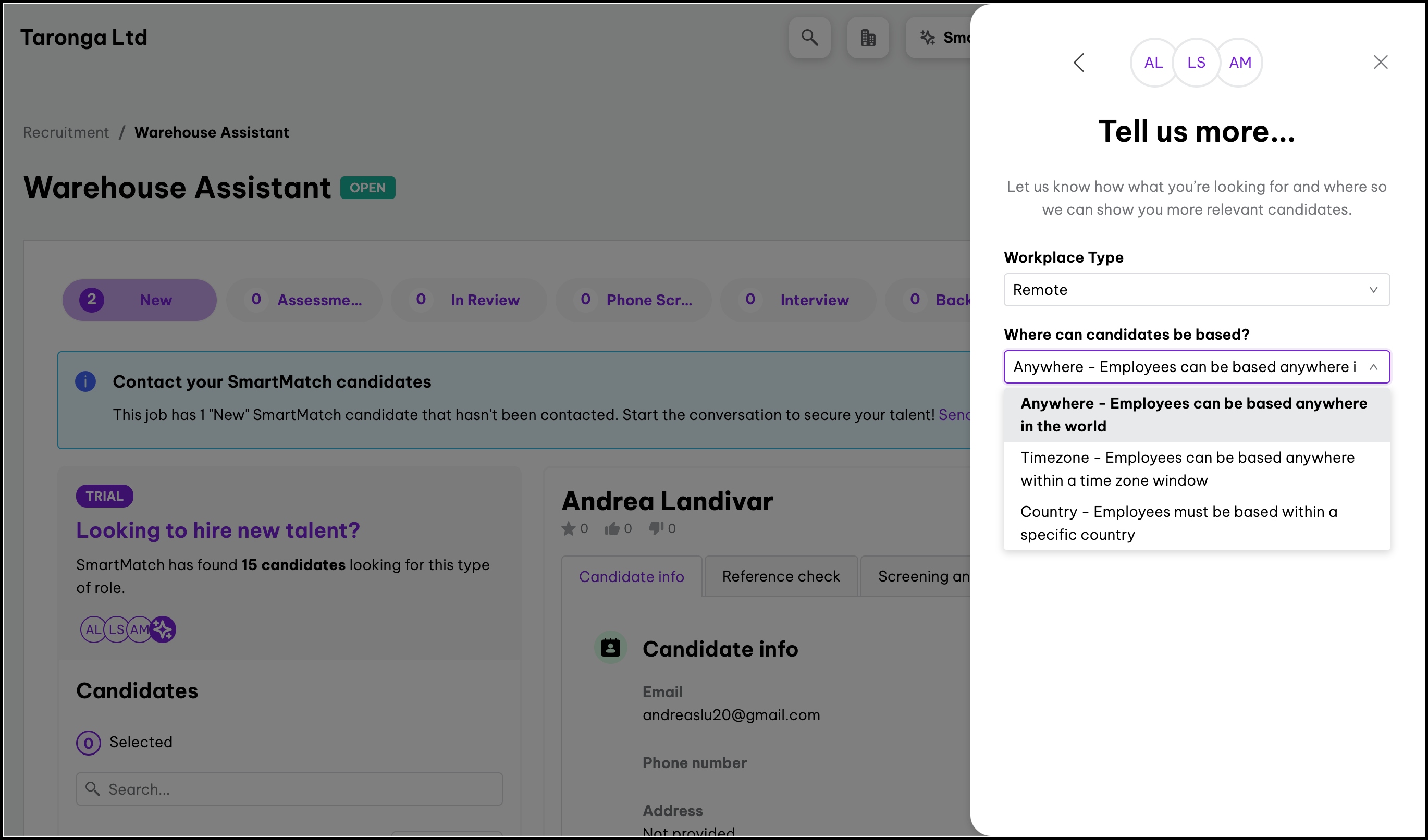Click the Recruitment breadcrumb link

point(66,132)
